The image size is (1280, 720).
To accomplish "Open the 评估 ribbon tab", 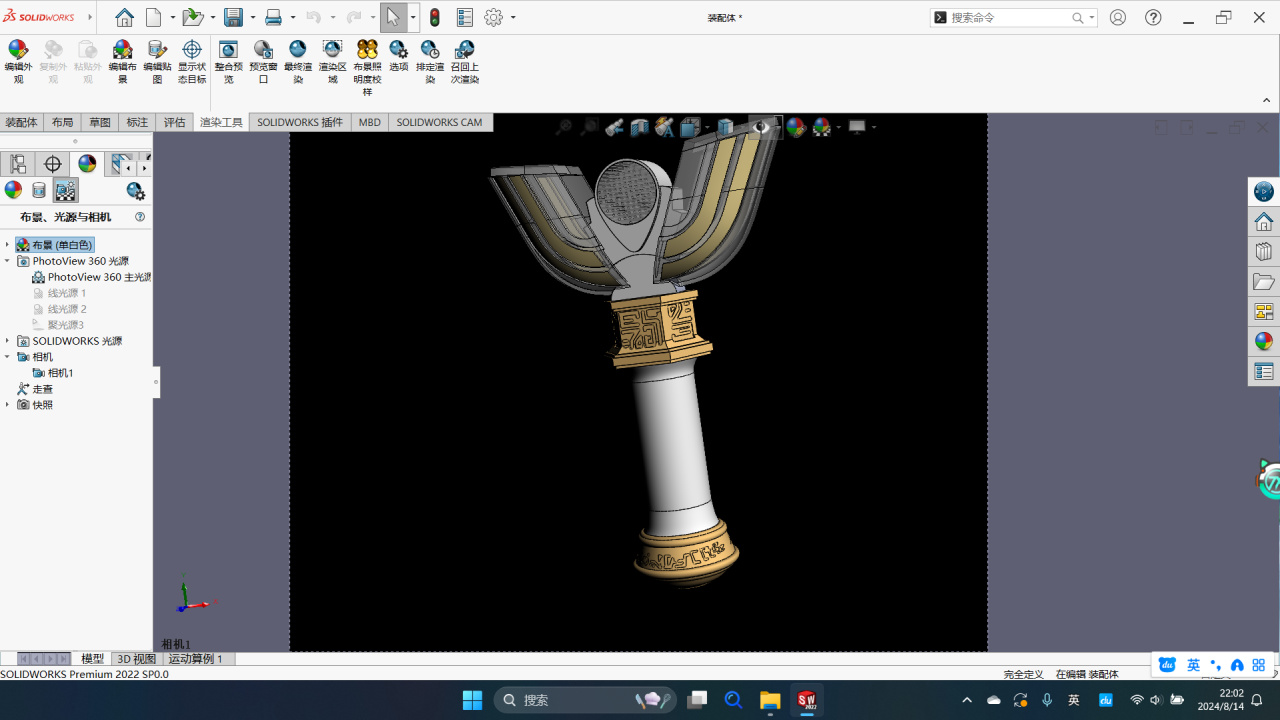I will point(175,122).
